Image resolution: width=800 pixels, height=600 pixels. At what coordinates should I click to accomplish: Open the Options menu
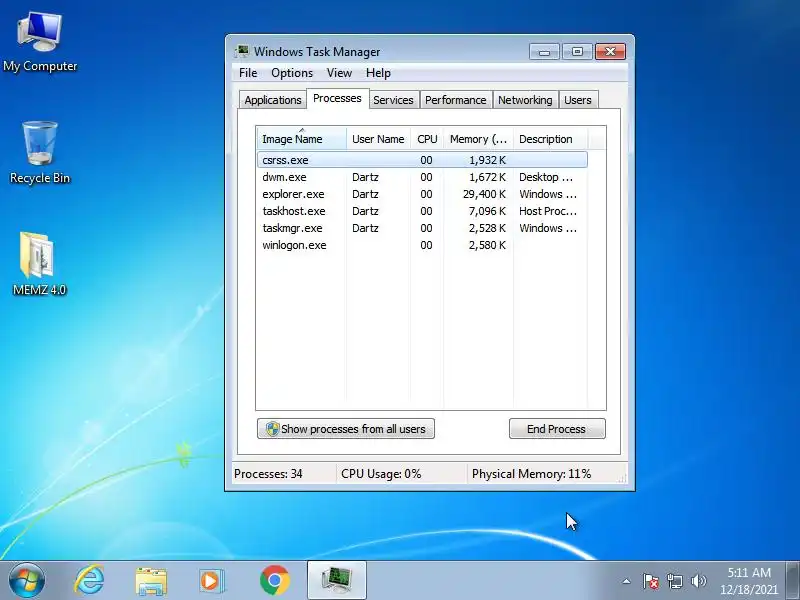click(x=292, y=73)
